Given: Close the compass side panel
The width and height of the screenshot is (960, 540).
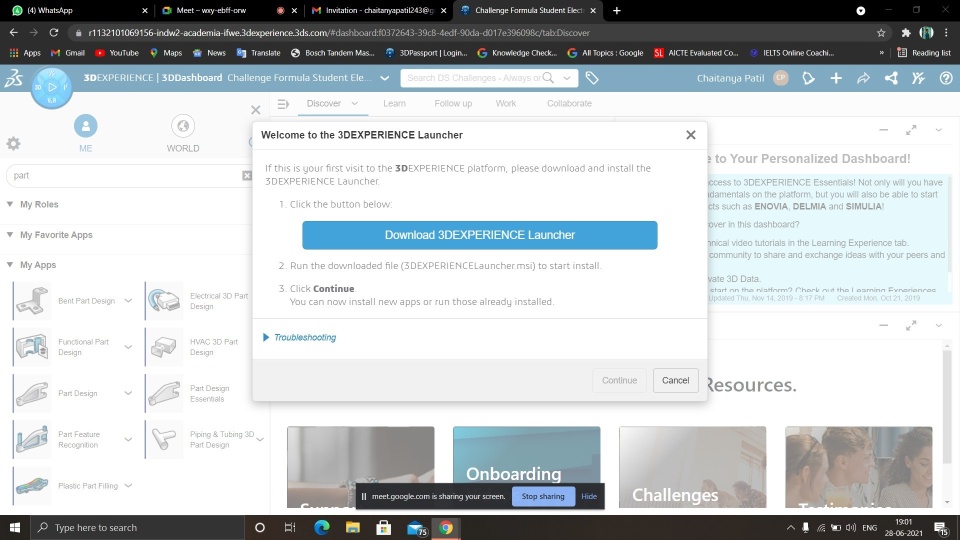Looking at the screenshot, I should click(x=256, y=110).
